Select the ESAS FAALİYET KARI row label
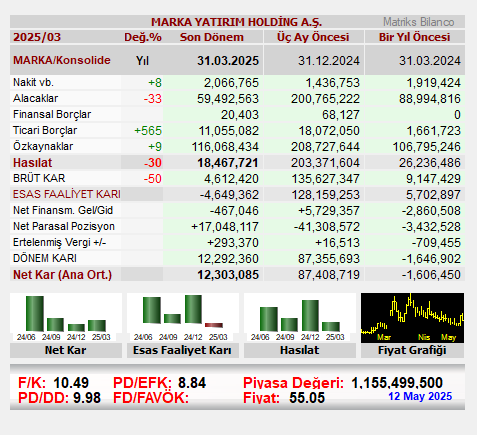The image size is (477, 435). [67, 194]
